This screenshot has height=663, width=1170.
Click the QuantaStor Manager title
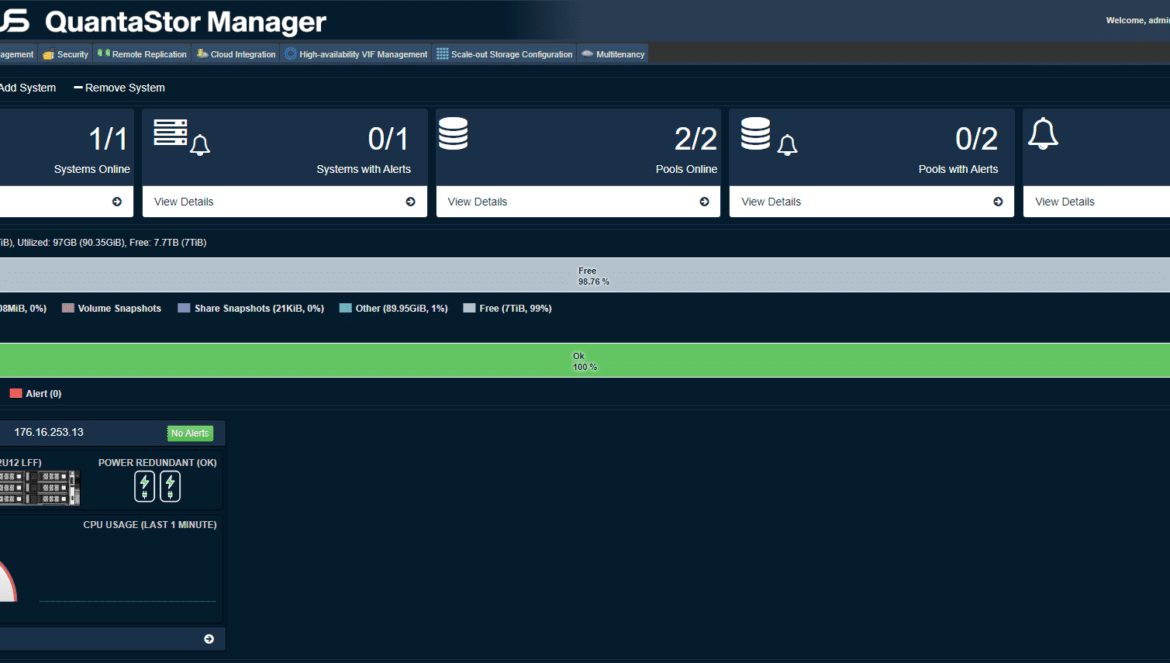tap(185, 22)
